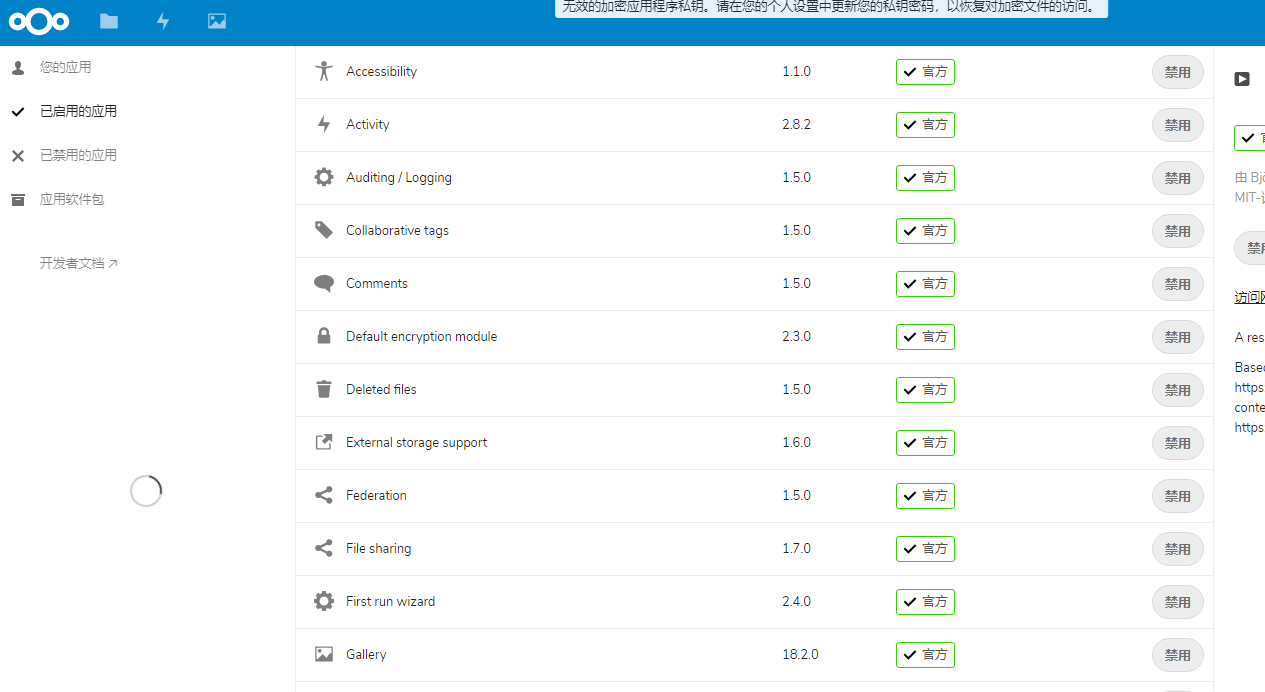Viewport: 1265px width, 692px height.
Task: Disable the File sharing app
Action: 1178,549
